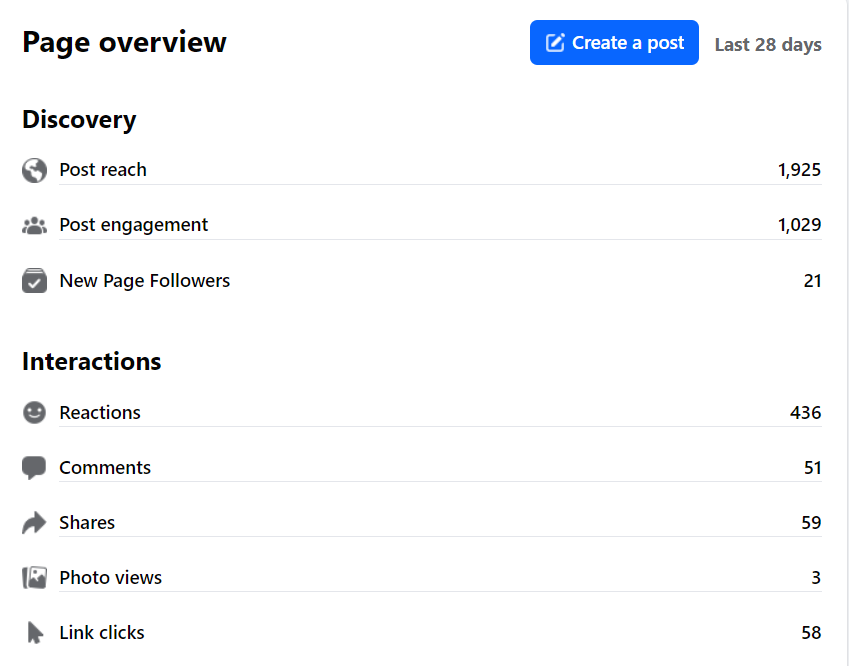The width and height of the screenshot is (849, 666).
Task: Click the people icon beside Post engagement
Action: pos(34,226)
